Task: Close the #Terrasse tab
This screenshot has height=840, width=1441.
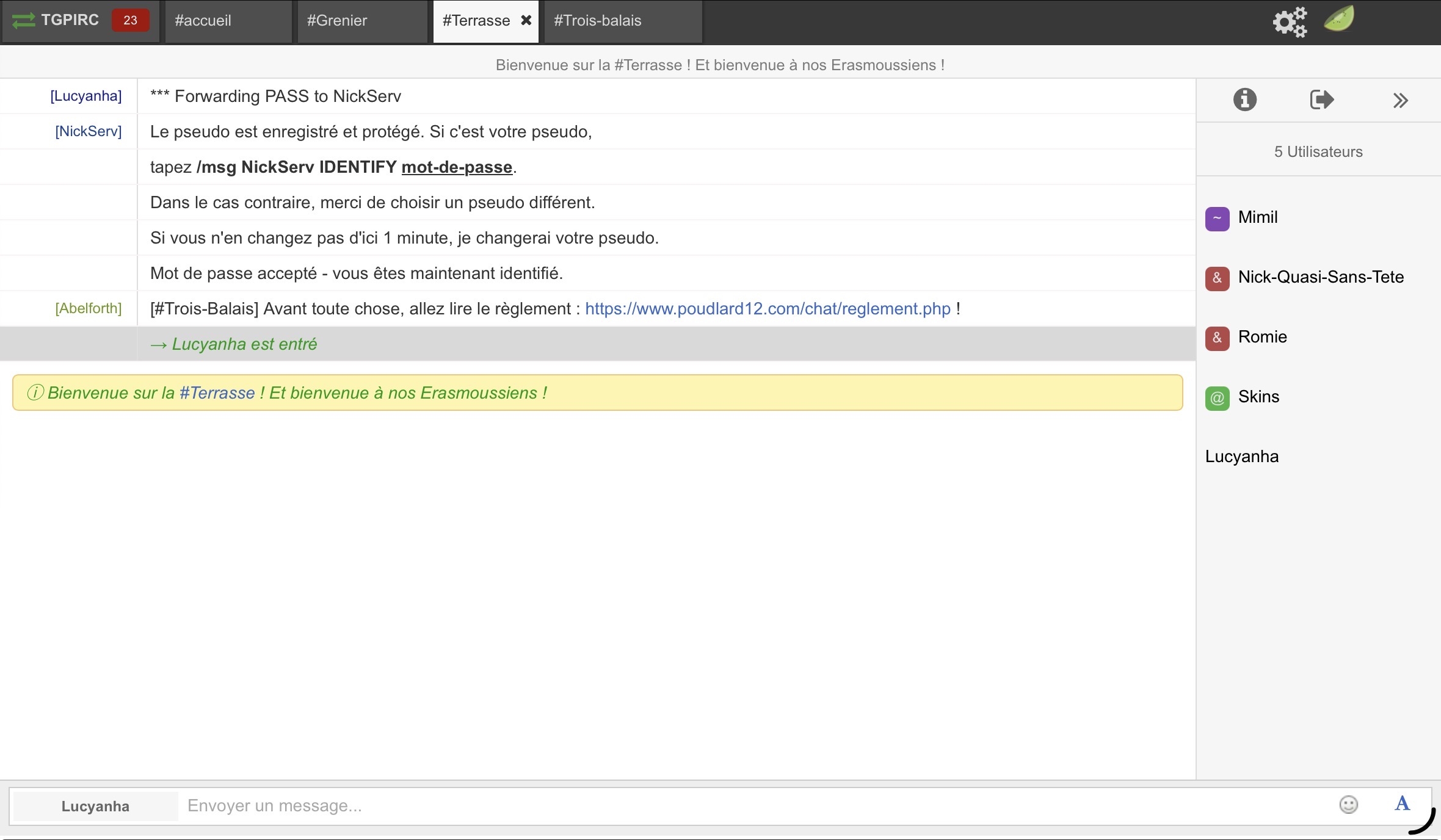Action: click(x=526, y=20)
